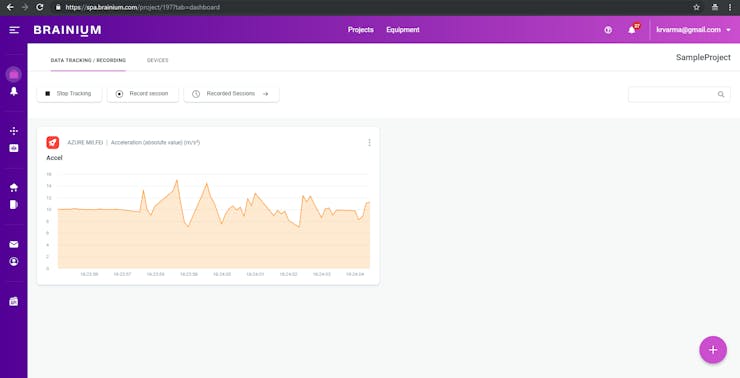The height and width of the screenshot is (378, 740).
Task: Click the Record session button
Action: click(x=143, y=93)
